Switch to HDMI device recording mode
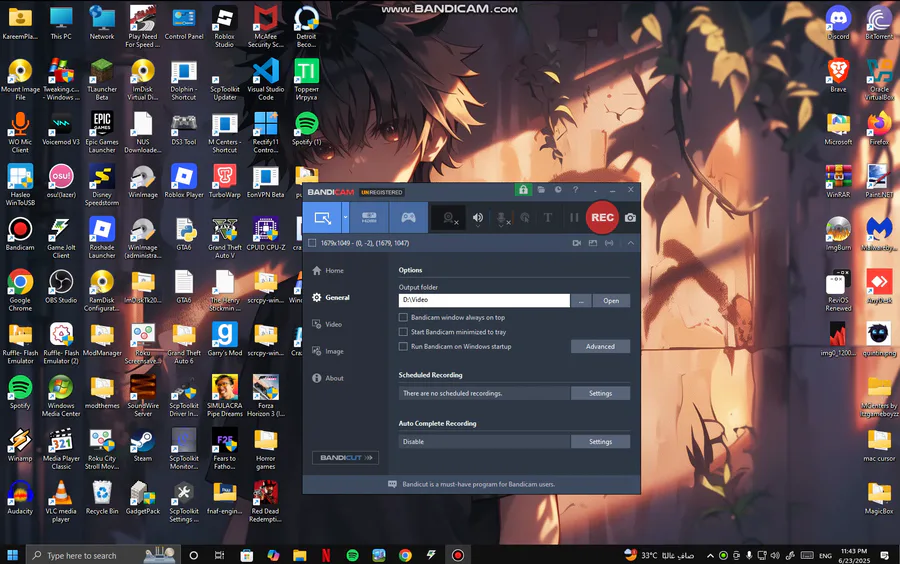This screenshot has height=564, width=900. click(x=369, y=217)
